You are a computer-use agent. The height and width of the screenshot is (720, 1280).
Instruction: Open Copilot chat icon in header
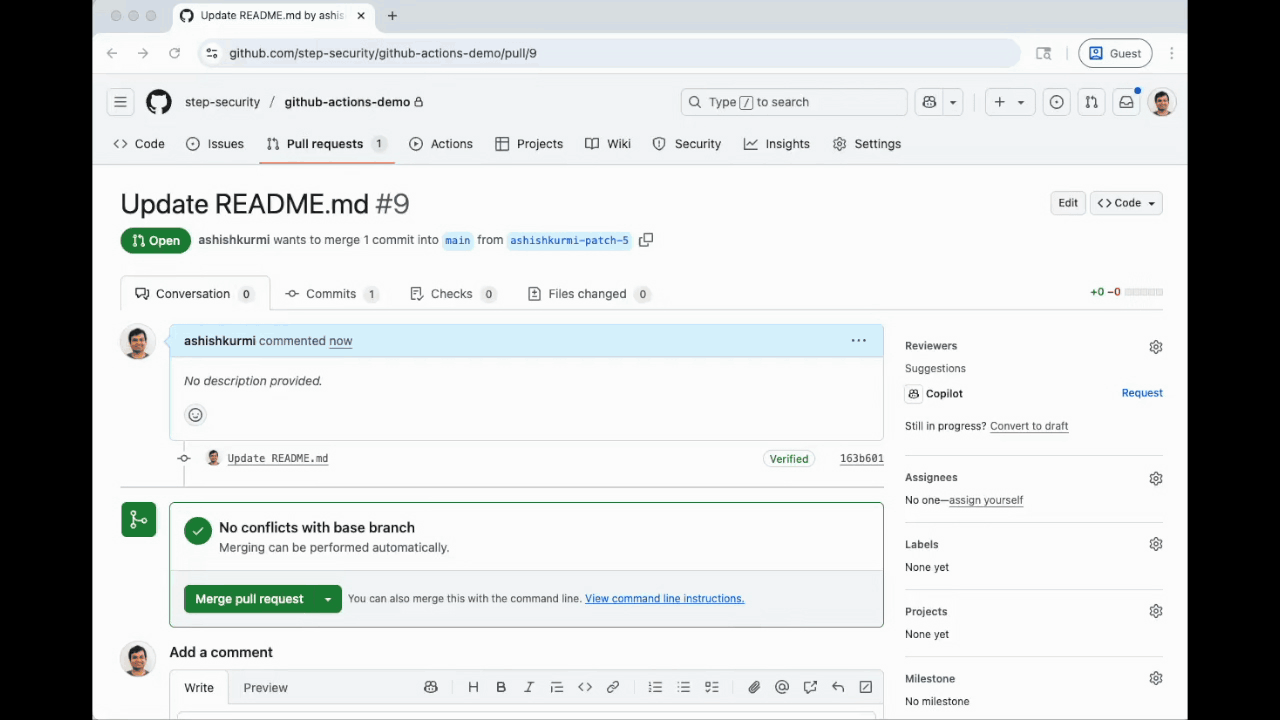930,102
